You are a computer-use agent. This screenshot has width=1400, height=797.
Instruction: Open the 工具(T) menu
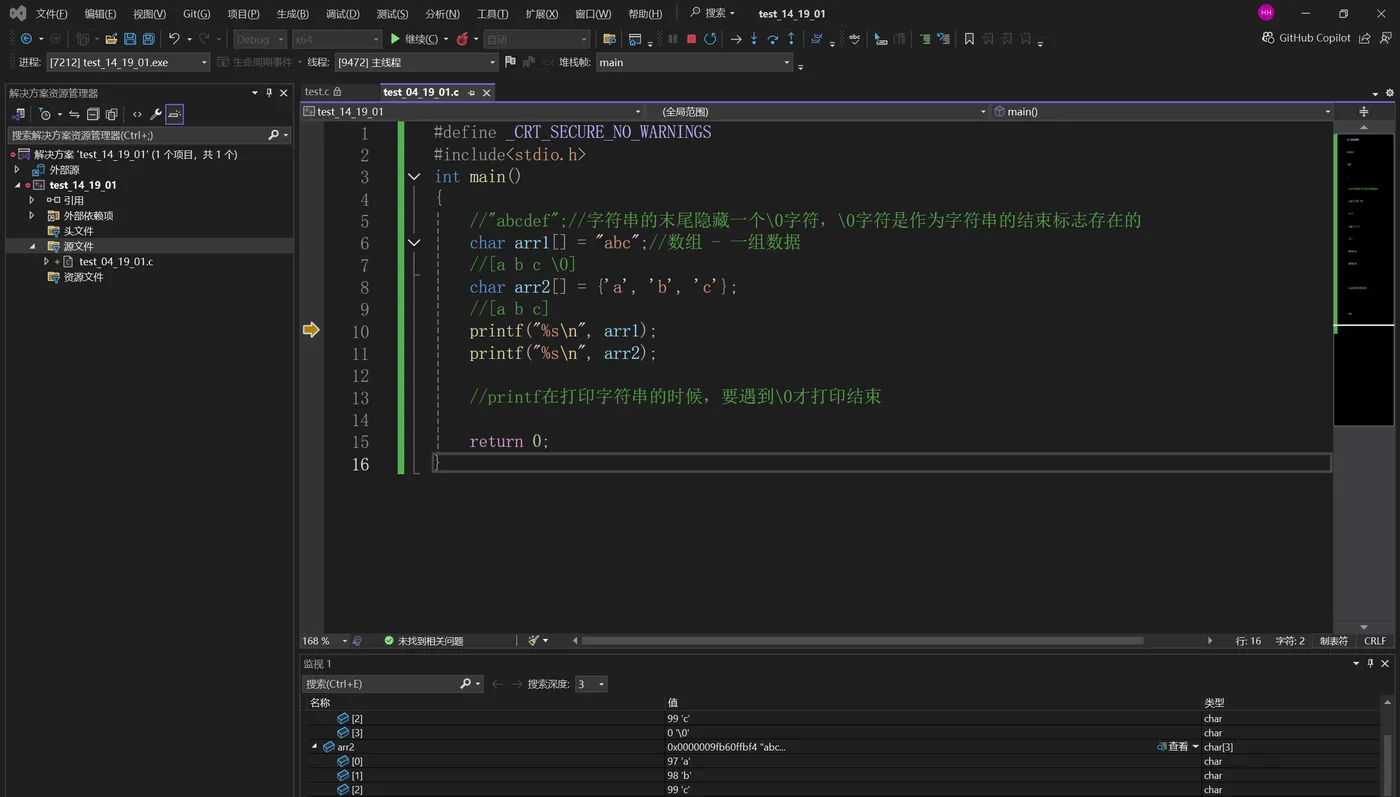pos(493,14)
